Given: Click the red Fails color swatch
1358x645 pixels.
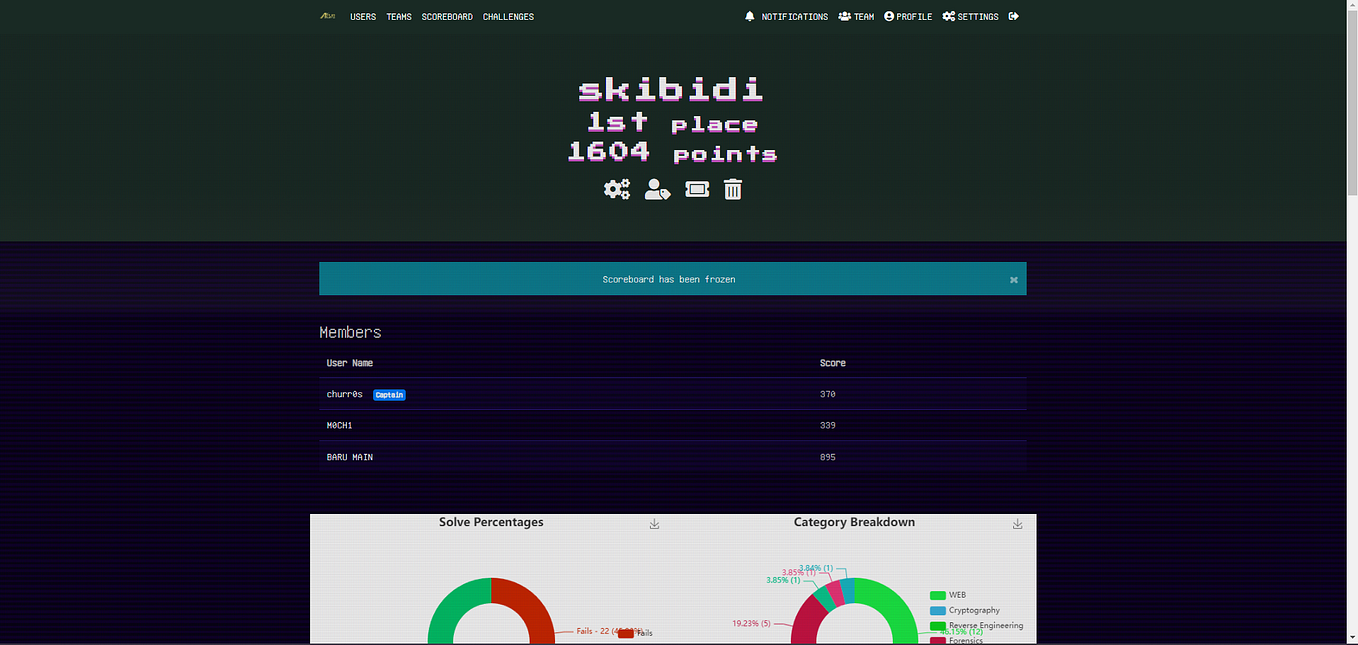Looking at the screenshot, I should coord(625,633).
